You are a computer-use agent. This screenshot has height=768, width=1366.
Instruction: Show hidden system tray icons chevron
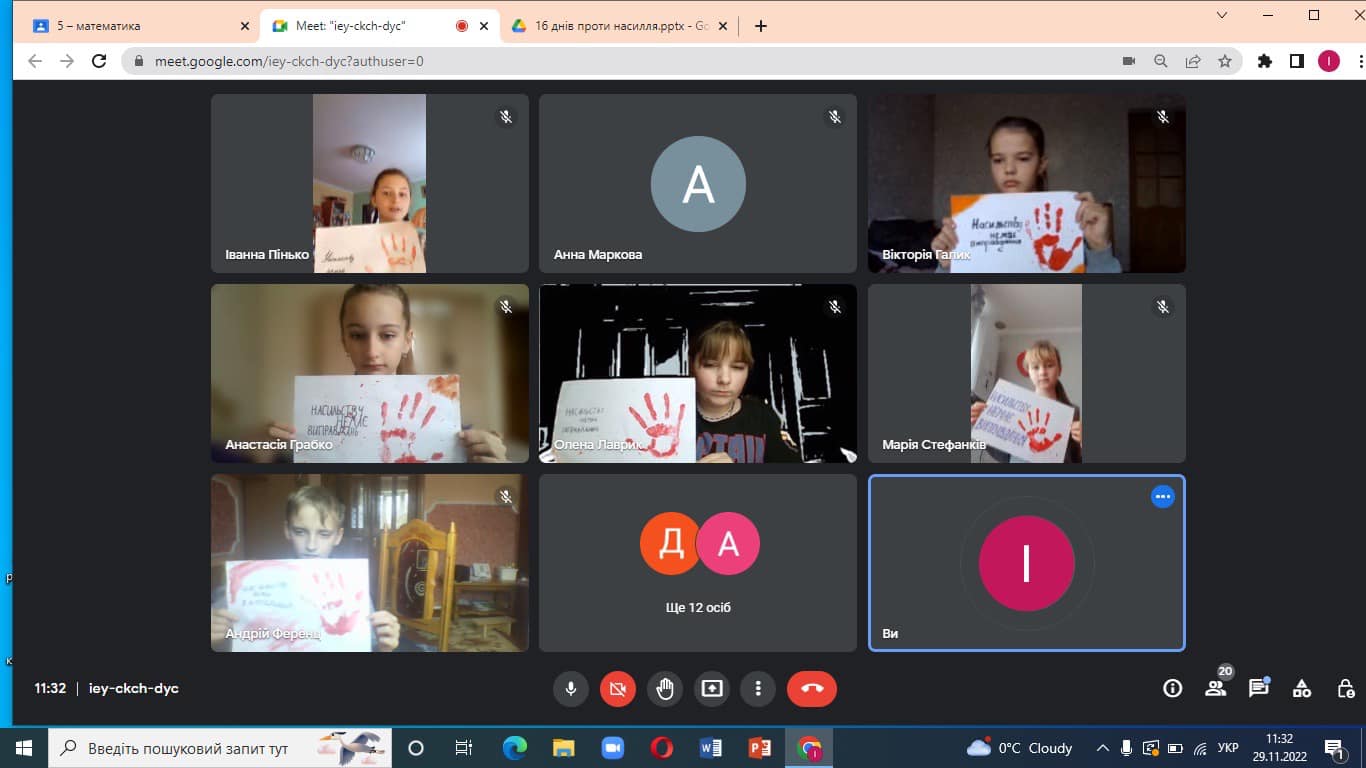tap(1103, 748)
